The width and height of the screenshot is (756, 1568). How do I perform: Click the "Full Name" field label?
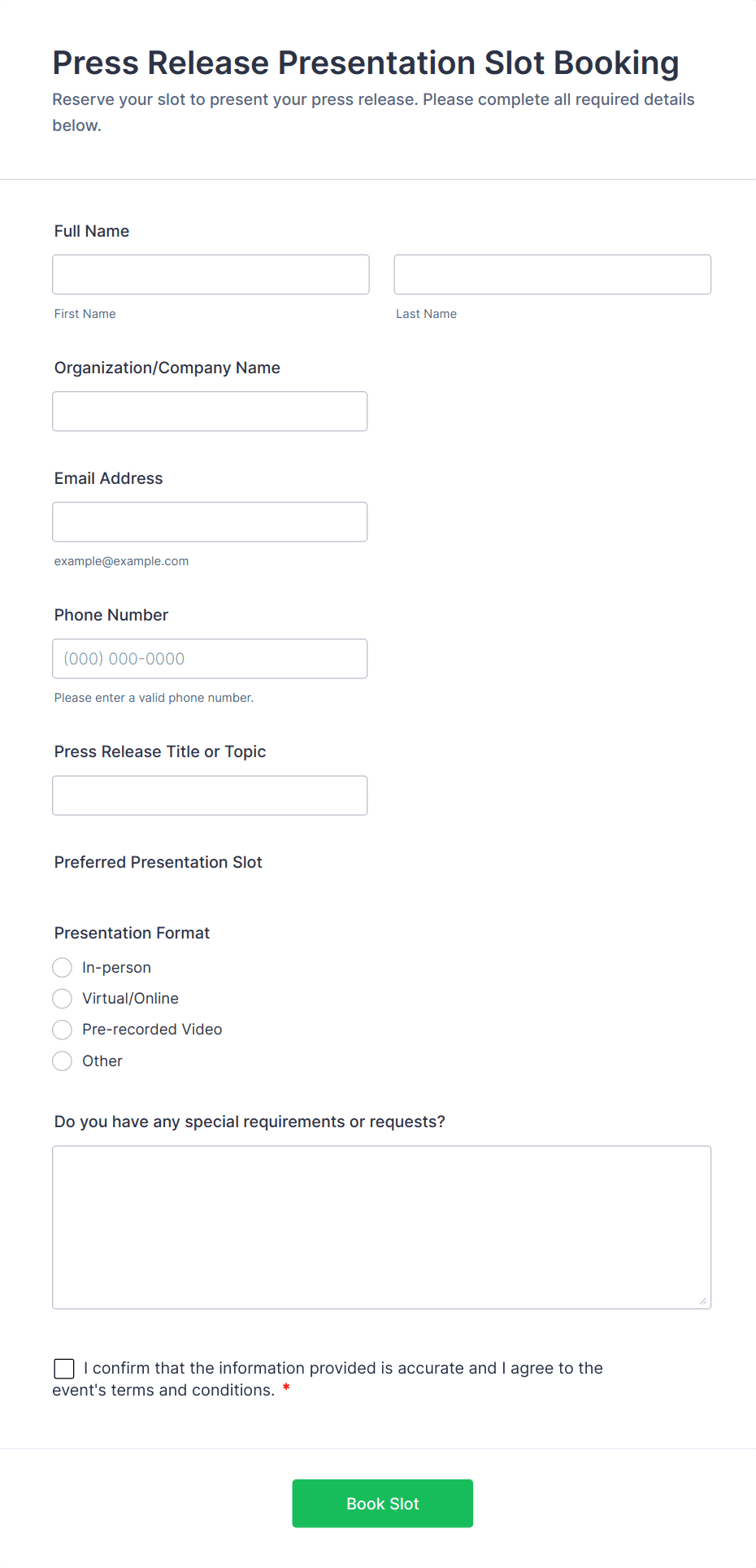[92, 231]
